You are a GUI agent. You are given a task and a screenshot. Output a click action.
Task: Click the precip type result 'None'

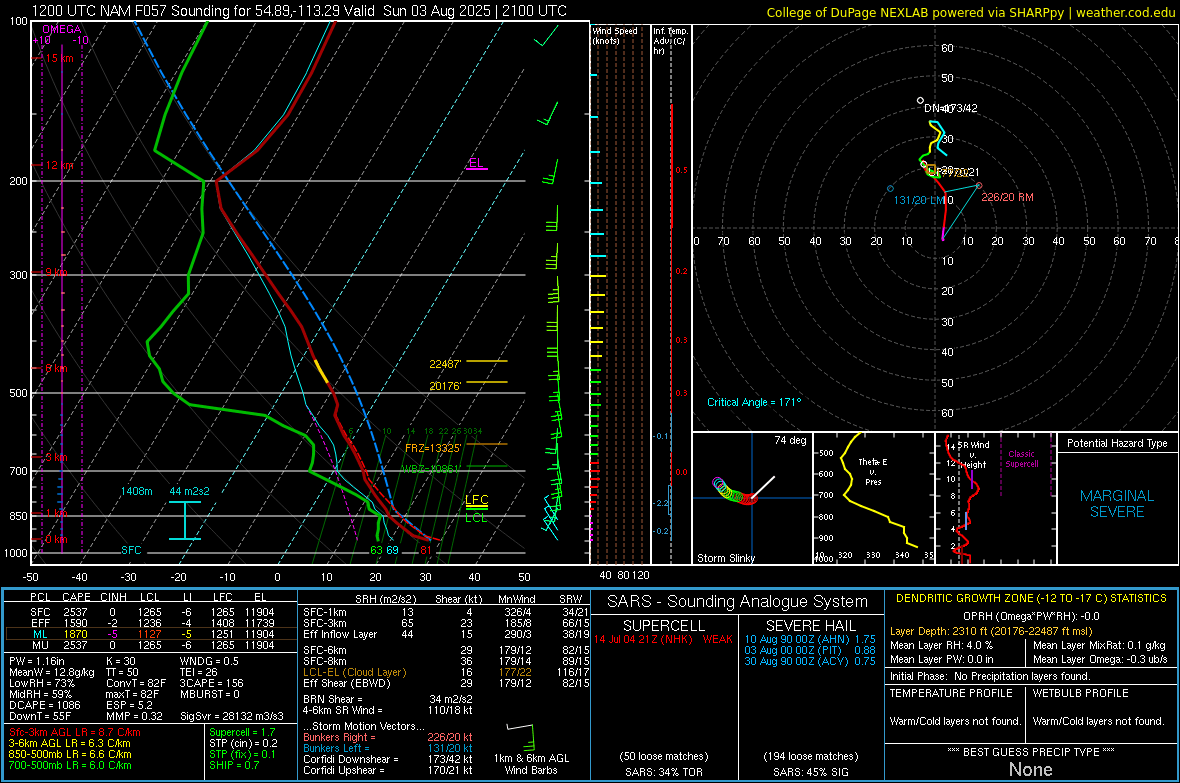1030,769
